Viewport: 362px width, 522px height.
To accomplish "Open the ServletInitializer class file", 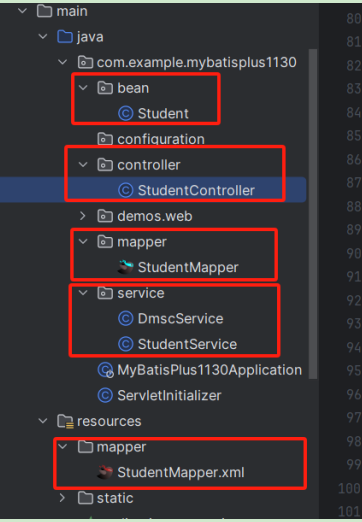I will click(169, 396).
